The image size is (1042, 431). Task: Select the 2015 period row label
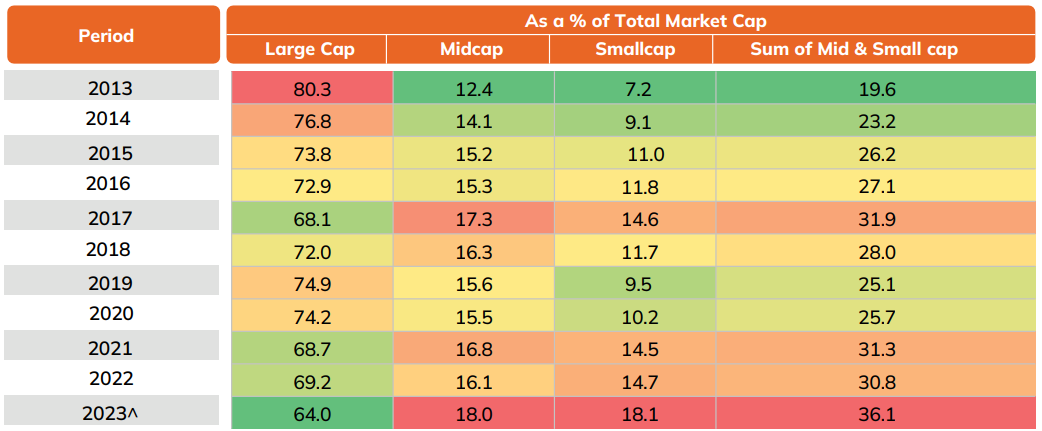pyautogui.click(x=110, y=153)
